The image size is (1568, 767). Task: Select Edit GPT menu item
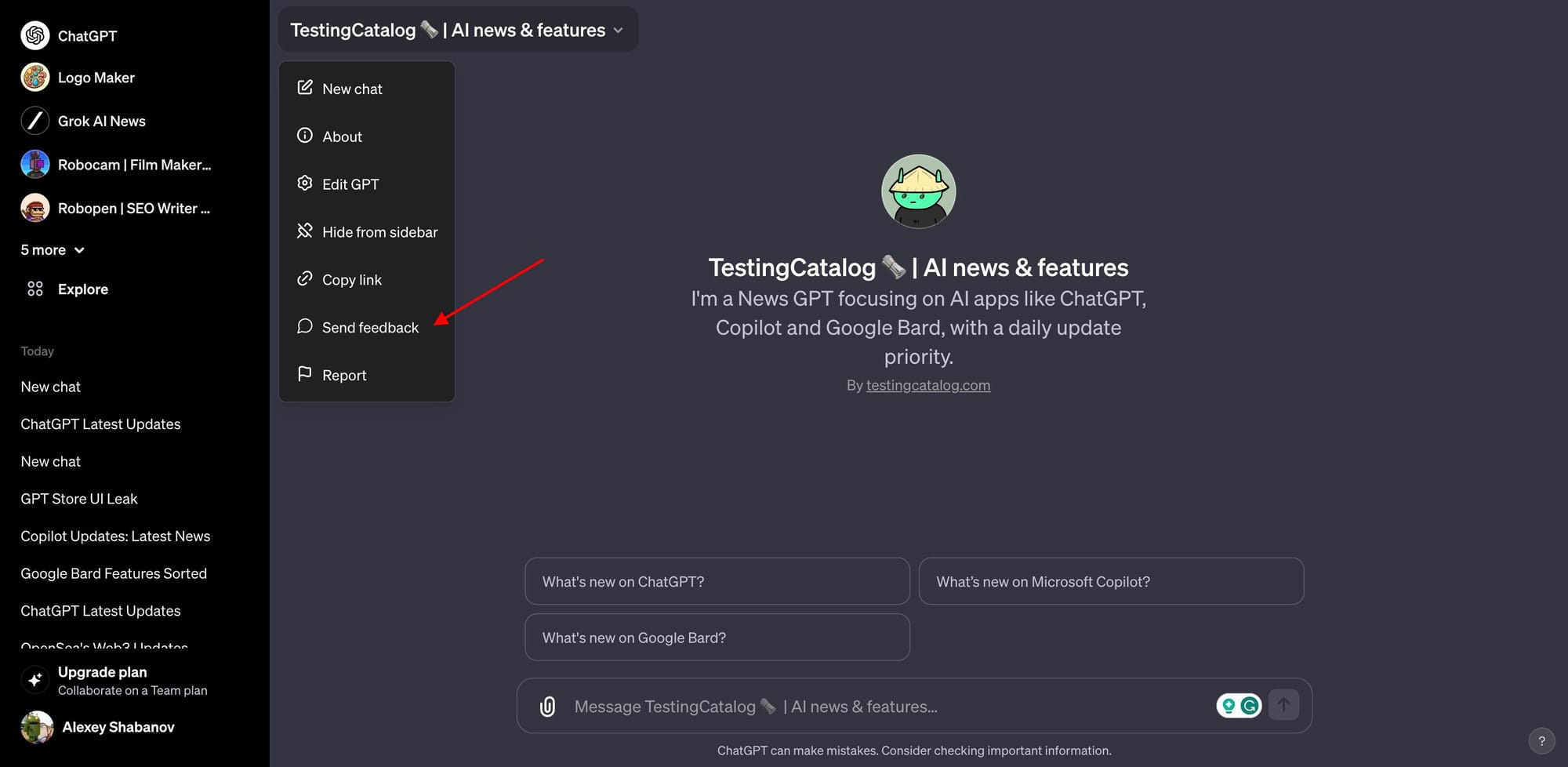(x=367, y=184)
